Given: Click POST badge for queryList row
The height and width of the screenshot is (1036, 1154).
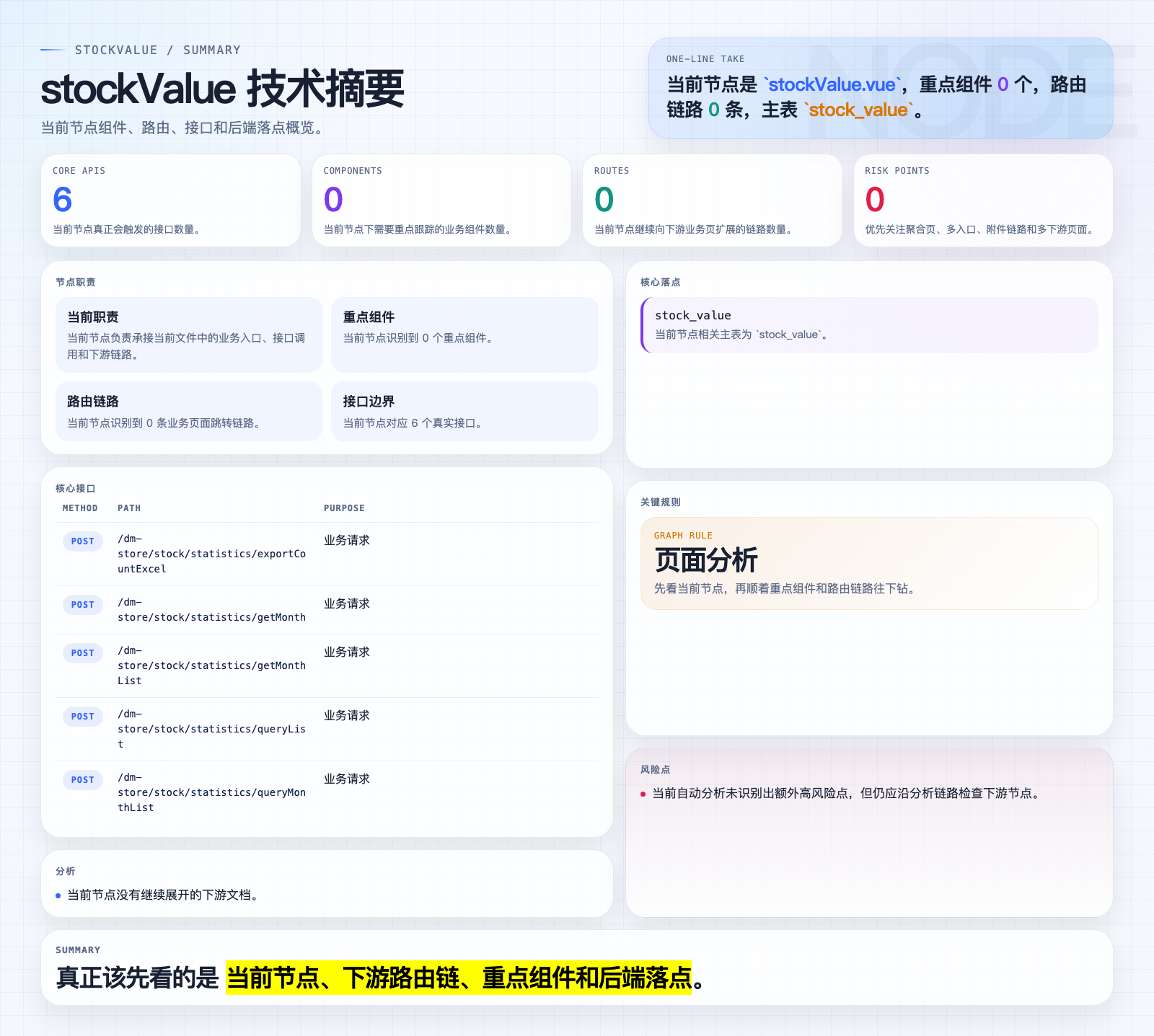Looking at the screenshot, I should (83, 717).
